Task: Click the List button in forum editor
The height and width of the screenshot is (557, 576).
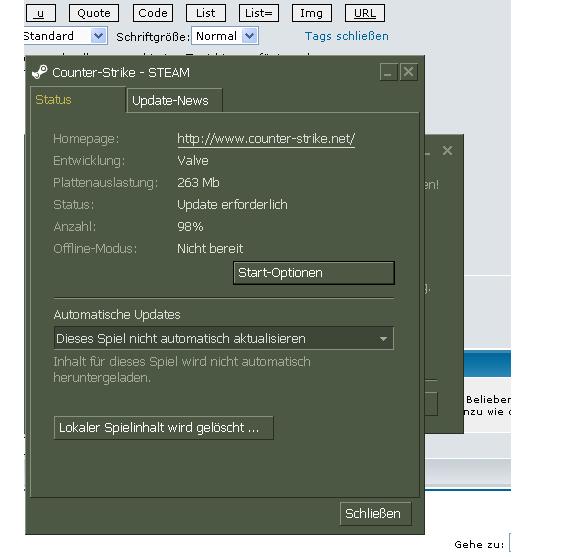Action: tap(206, 13)
